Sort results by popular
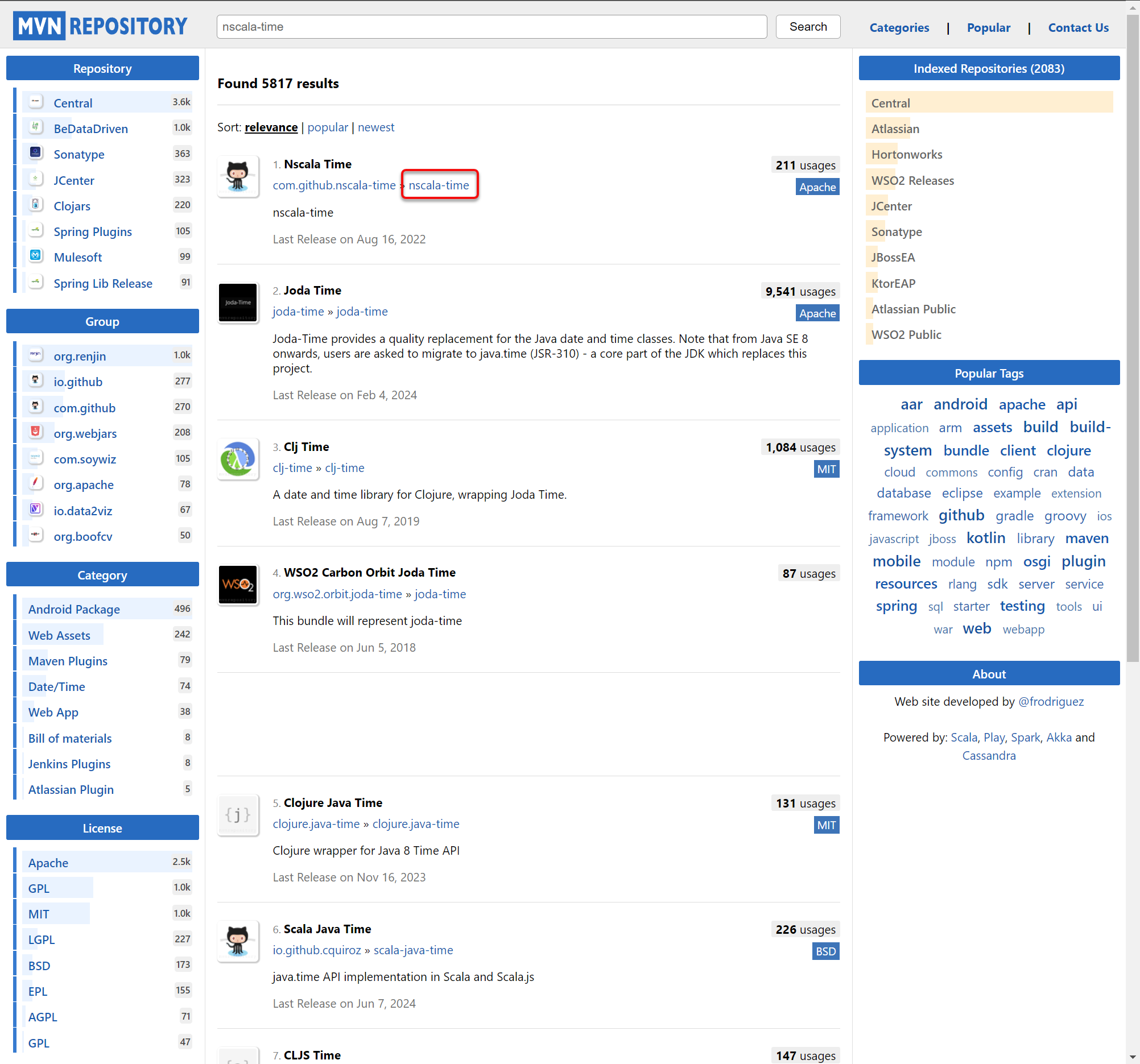 [x=328, y=127]
